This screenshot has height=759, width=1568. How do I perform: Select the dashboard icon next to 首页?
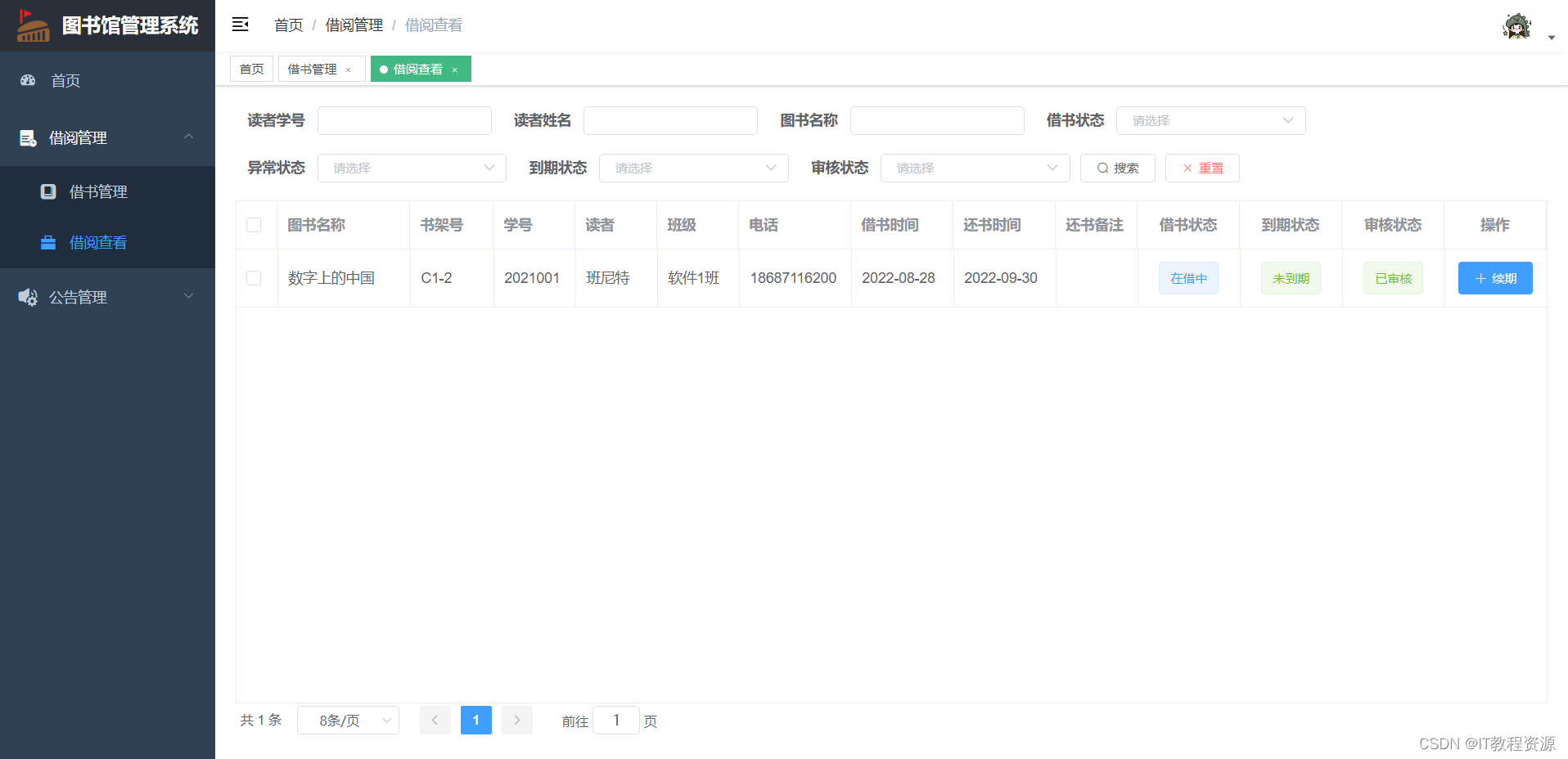[x=27, y=80]
